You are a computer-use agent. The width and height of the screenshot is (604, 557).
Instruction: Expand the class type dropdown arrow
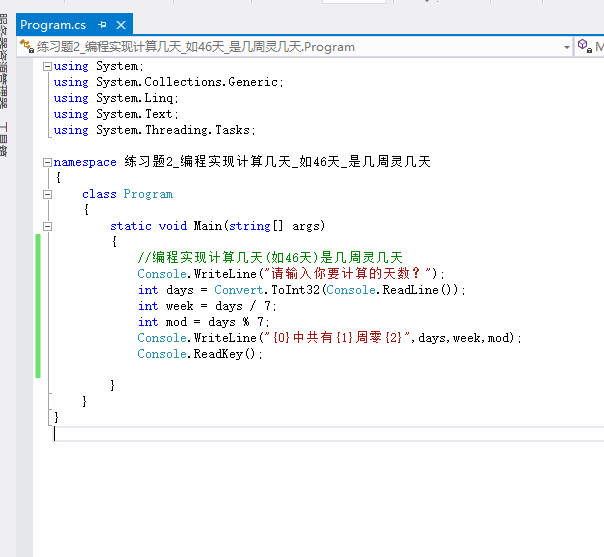pyautogui.click(x=567, y=47)
